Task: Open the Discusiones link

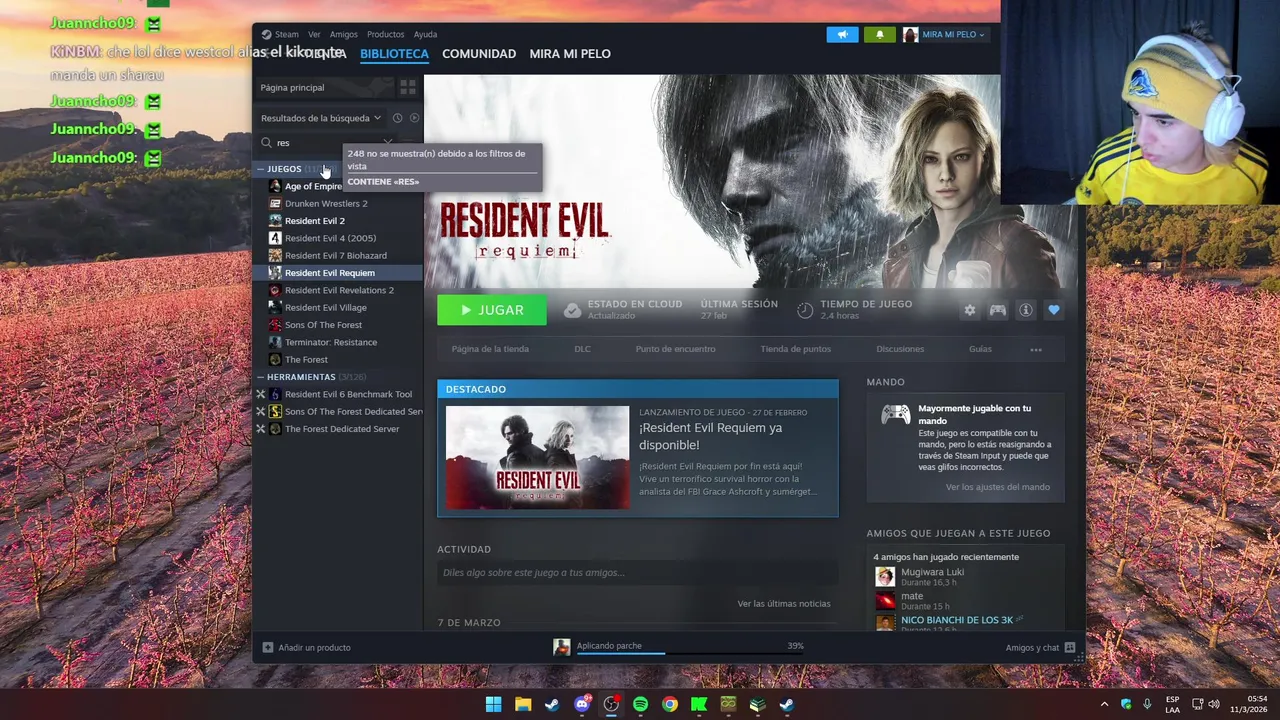Action: [900, 349]
